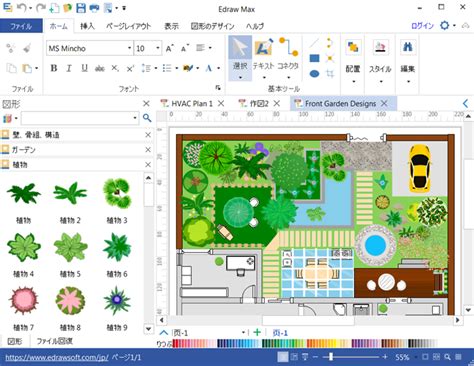Switch to the 挿入 ribbon tab

pos(87,26)
